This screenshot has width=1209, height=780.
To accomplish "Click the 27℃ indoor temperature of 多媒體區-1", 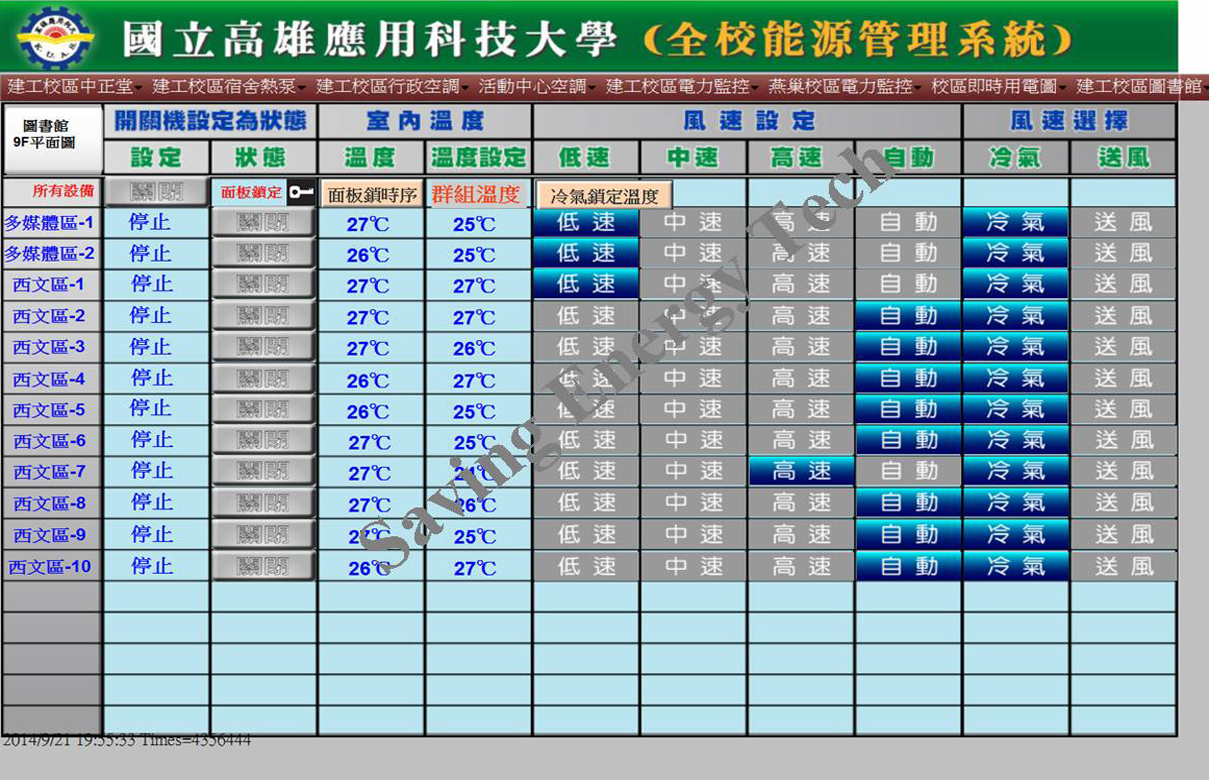I will click(368, 225).
